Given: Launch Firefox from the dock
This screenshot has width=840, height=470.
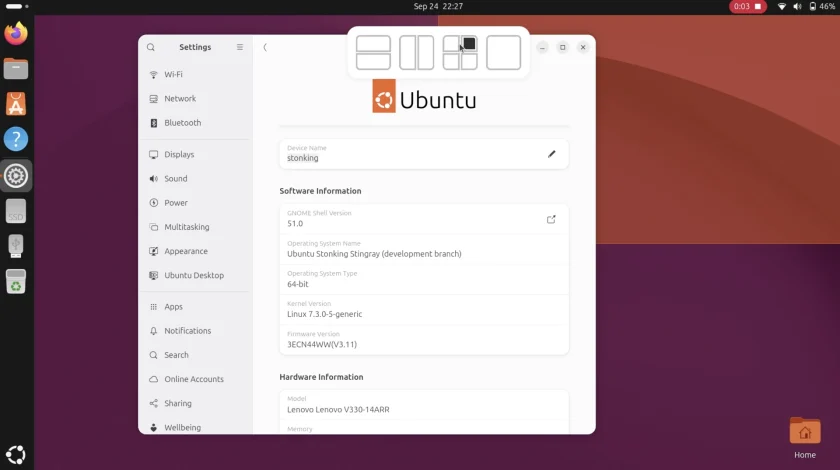Looking at the screenshot, I should [x=16, y=33].
